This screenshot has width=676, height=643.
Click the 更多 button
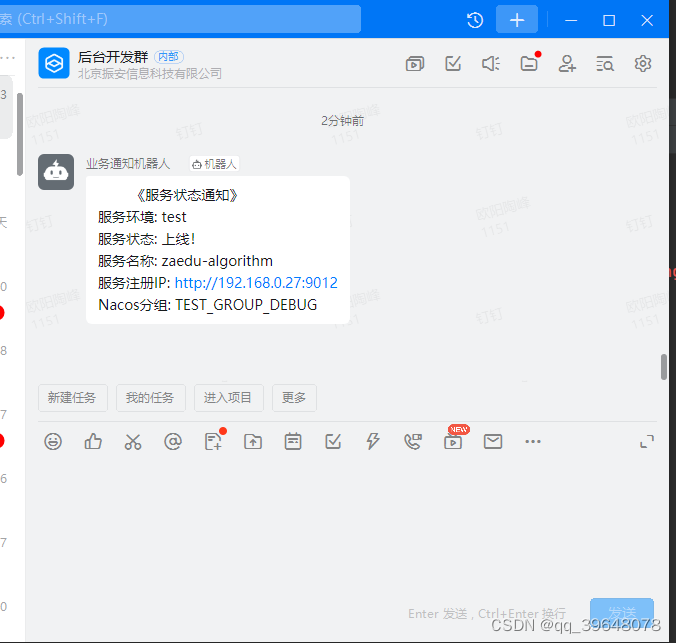tap(294, 398)
